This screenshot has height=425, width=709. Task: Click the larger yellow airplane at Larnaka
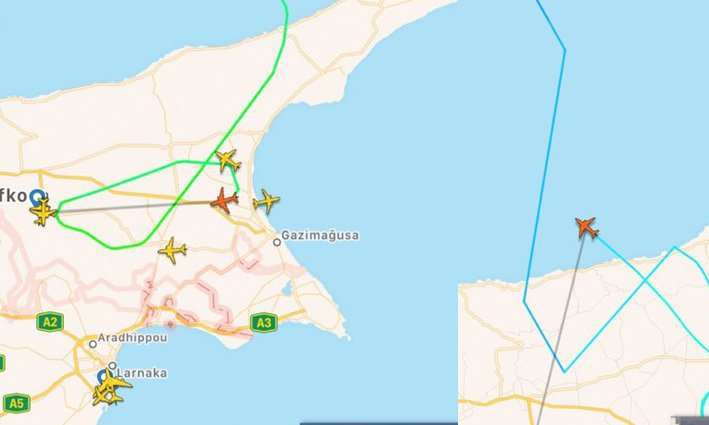(x=112, y=382)
